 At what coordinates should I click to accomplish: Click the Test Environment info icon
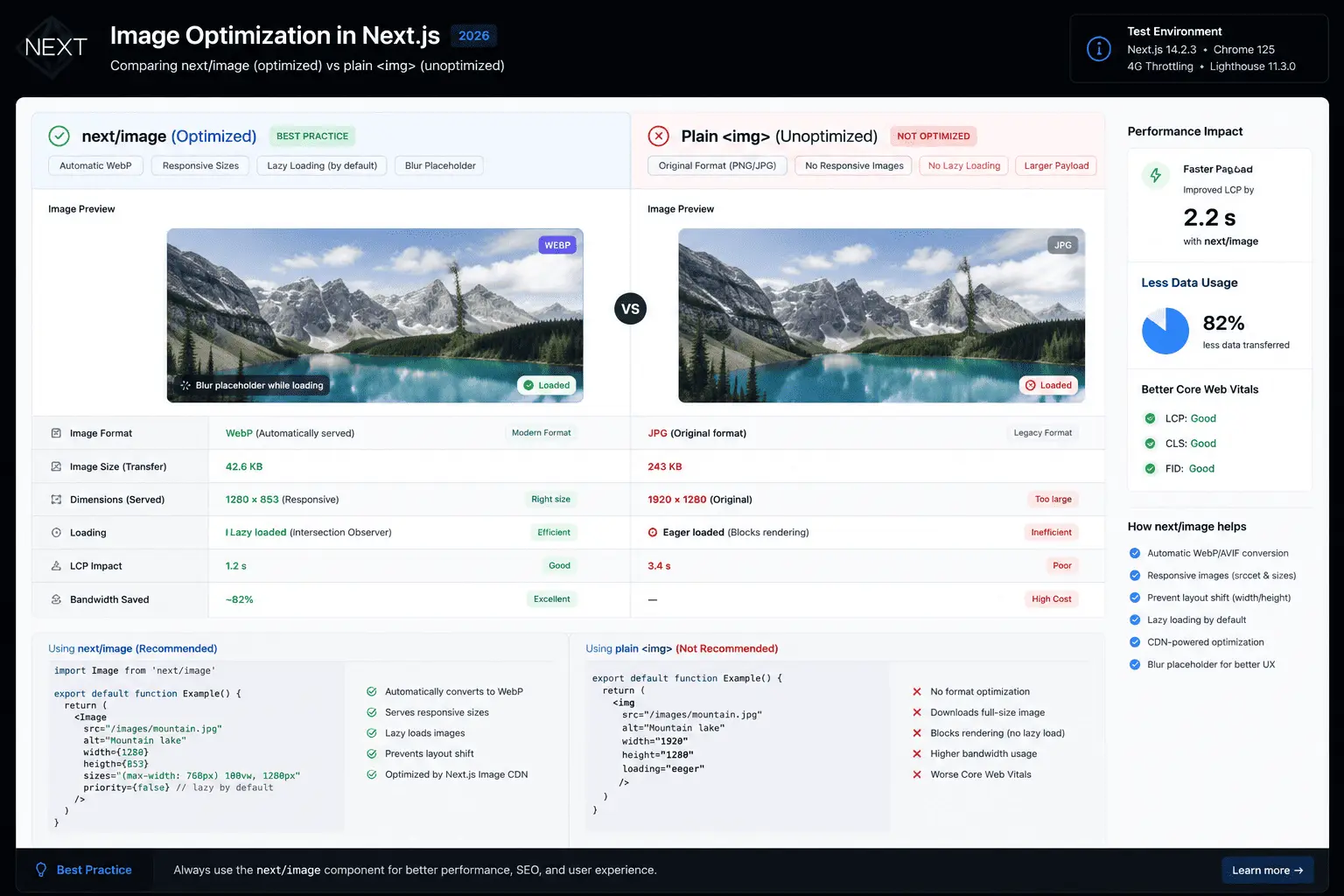point(1099,49)
